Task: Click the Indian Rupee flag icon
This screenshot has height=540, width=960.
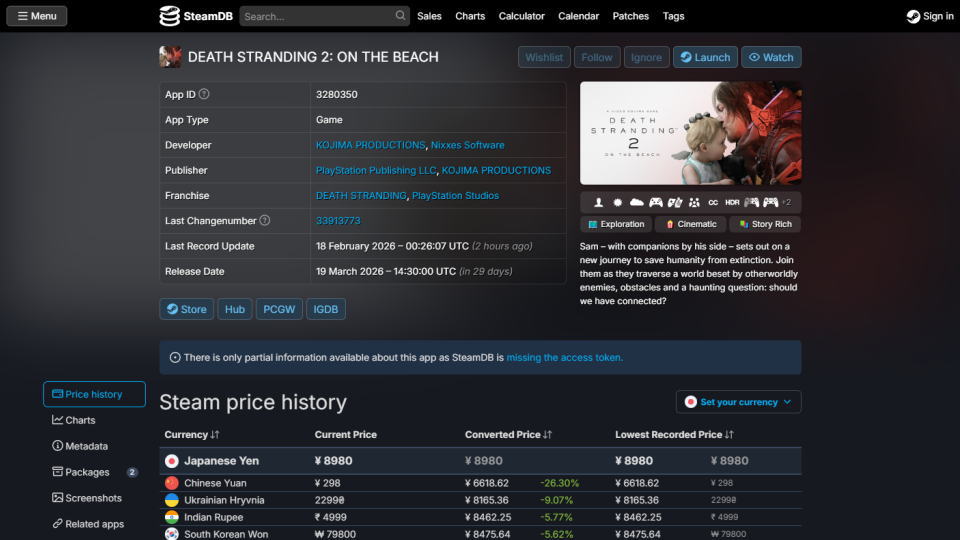Action: (x=172, y=517)
